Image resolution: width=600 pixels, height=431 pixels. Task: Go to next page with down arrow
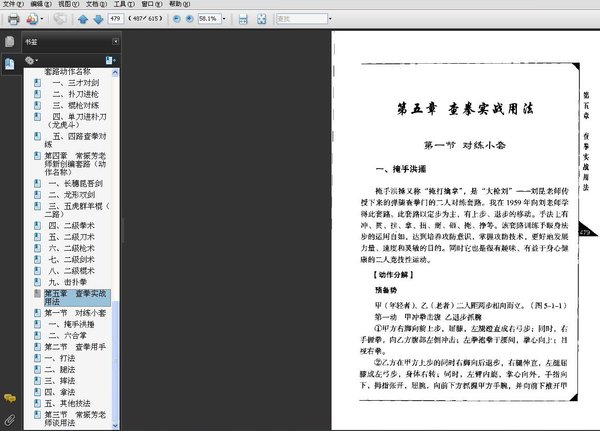98,19
